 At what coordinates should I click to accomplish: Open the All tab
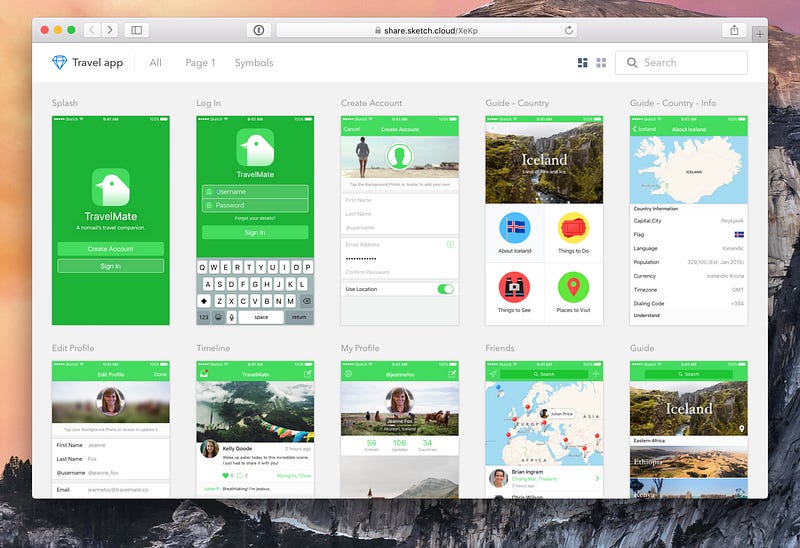(156, 63)
